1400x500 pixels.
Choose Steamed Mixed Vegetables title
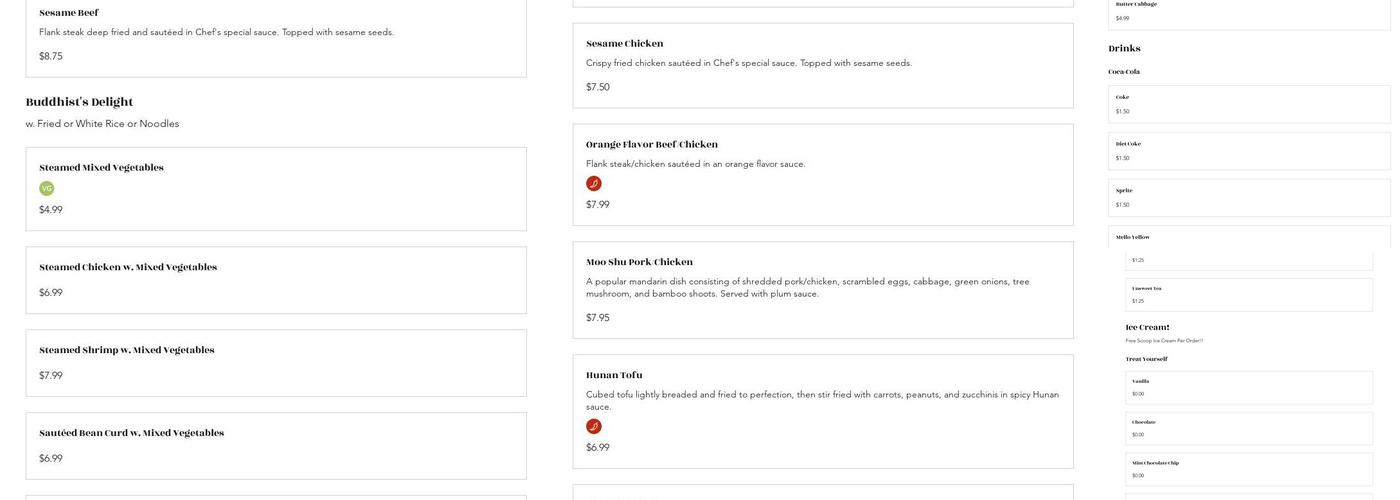coord(101,168)
